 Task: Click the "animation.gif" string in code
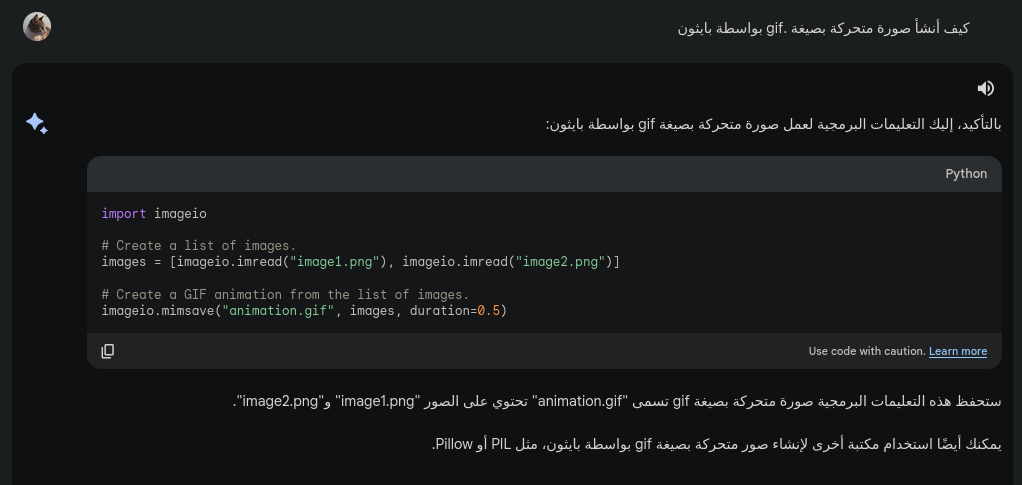(279, 311)
